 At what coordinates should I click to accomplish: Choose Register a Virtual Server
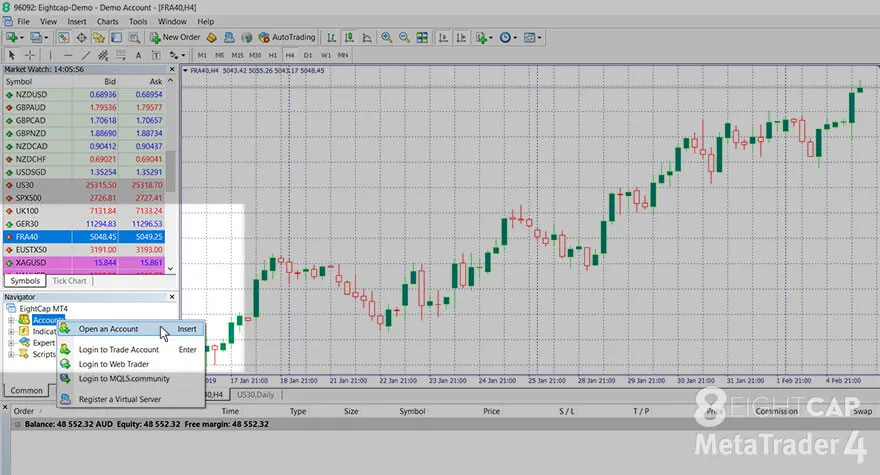click(131, 399)
